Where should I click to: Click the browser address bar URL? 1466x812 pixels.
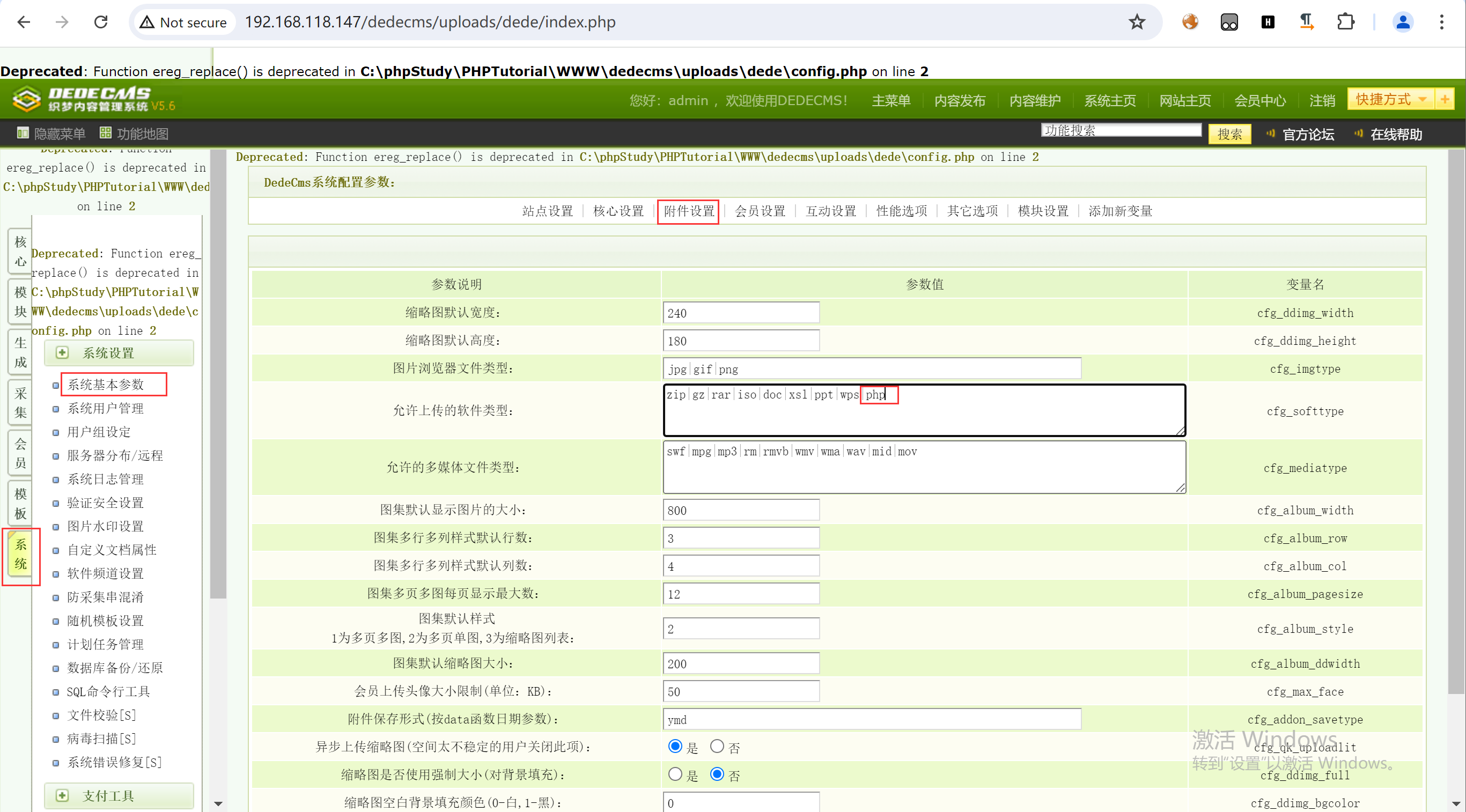430,22
